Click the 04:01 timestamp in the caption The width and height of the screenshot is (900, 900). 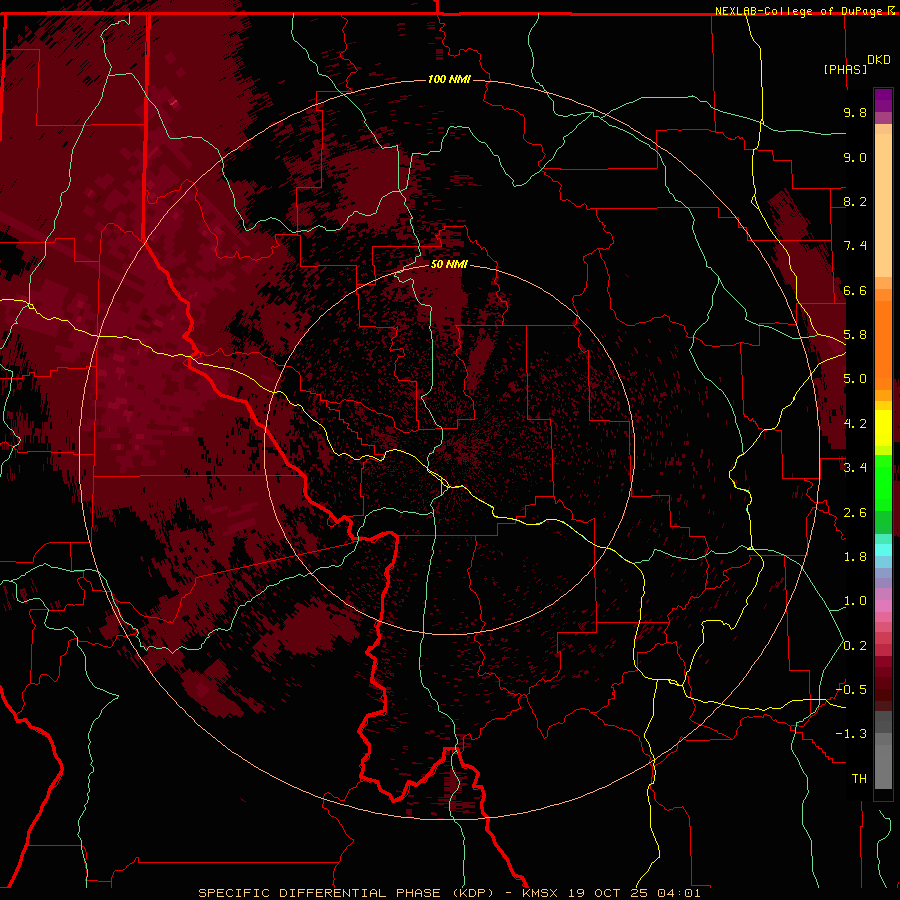coord(679,893)
